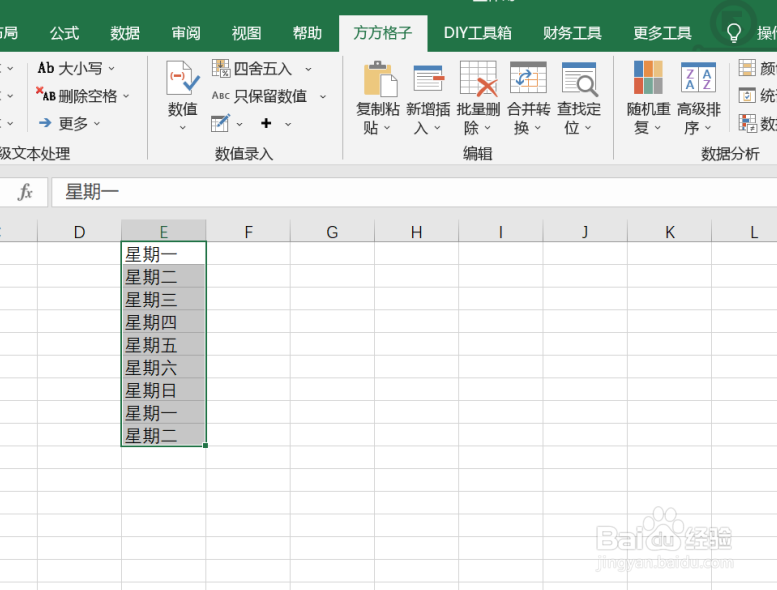Image resolution: width=777 pixels, height=590 pixels.
Task: Open the 数值 button dropdown arrow
Action: (182, 127)
